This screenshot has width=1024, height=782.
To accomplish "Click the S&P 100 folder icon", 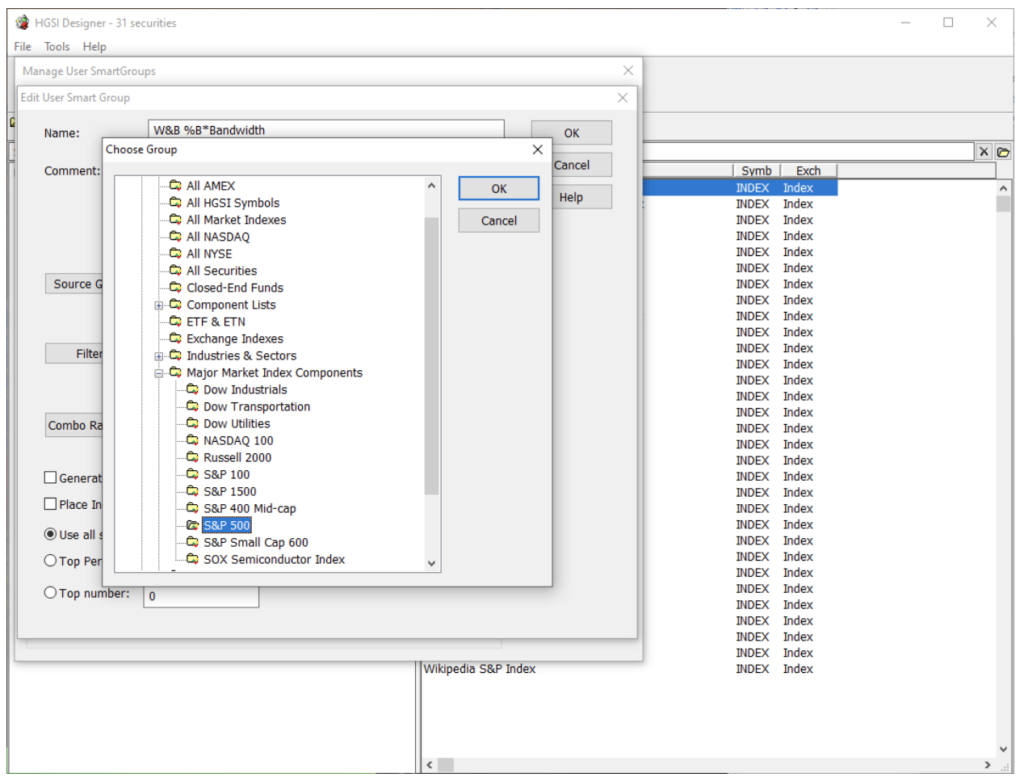I will pos(192,474).
